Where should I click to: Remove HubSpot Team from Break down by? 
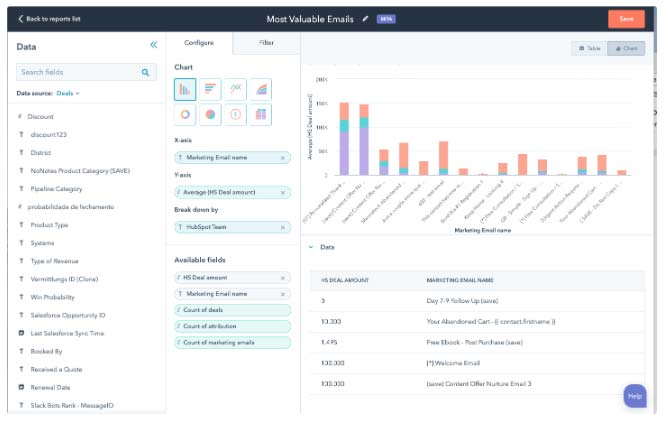tap(282, 227)
